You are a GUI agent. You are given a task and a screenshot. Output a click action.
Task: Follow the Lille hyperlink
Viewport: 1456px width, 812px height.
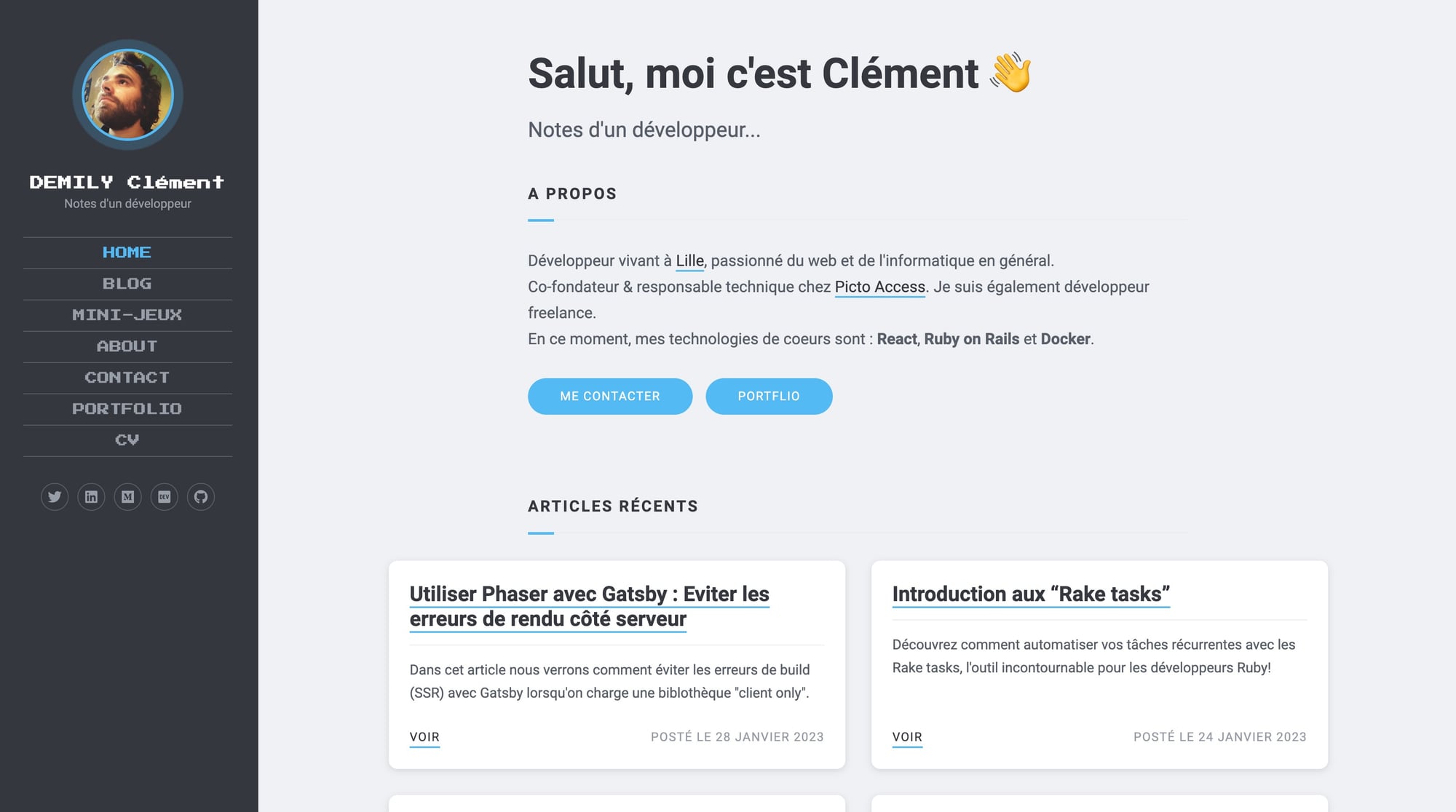[x=689, y=260]
